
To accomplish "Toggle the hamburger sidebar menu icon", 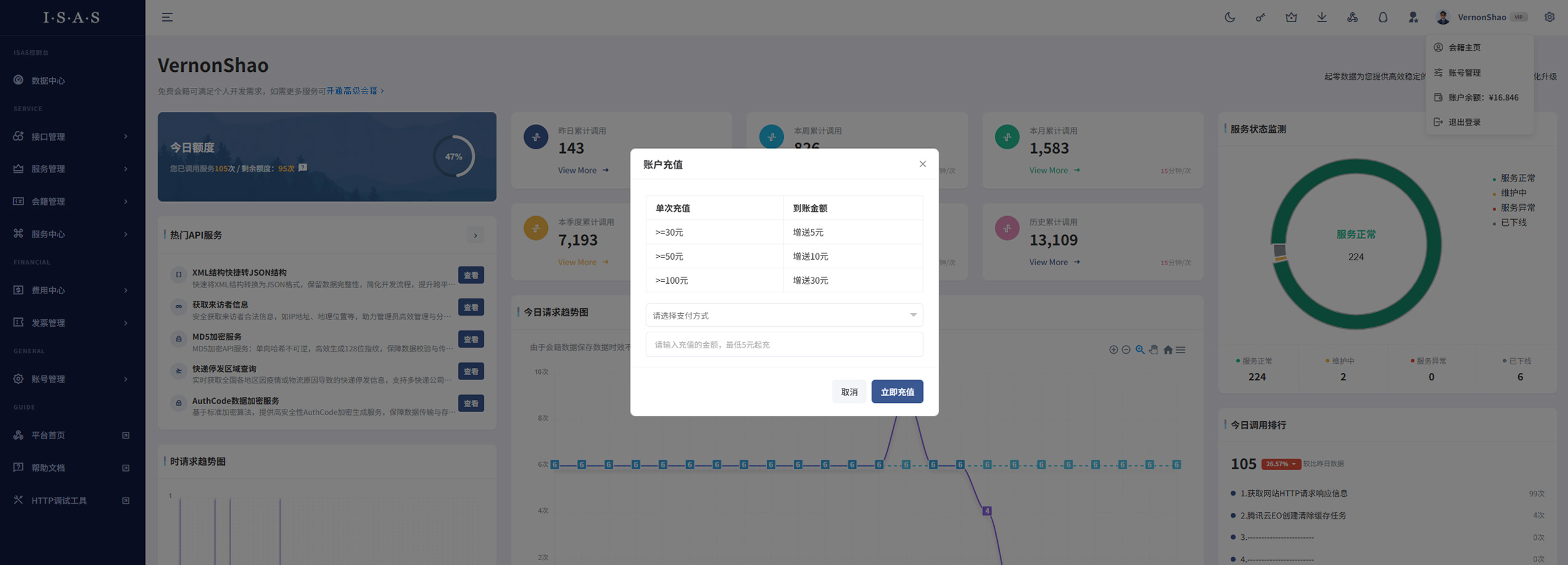I will point(167,17).
